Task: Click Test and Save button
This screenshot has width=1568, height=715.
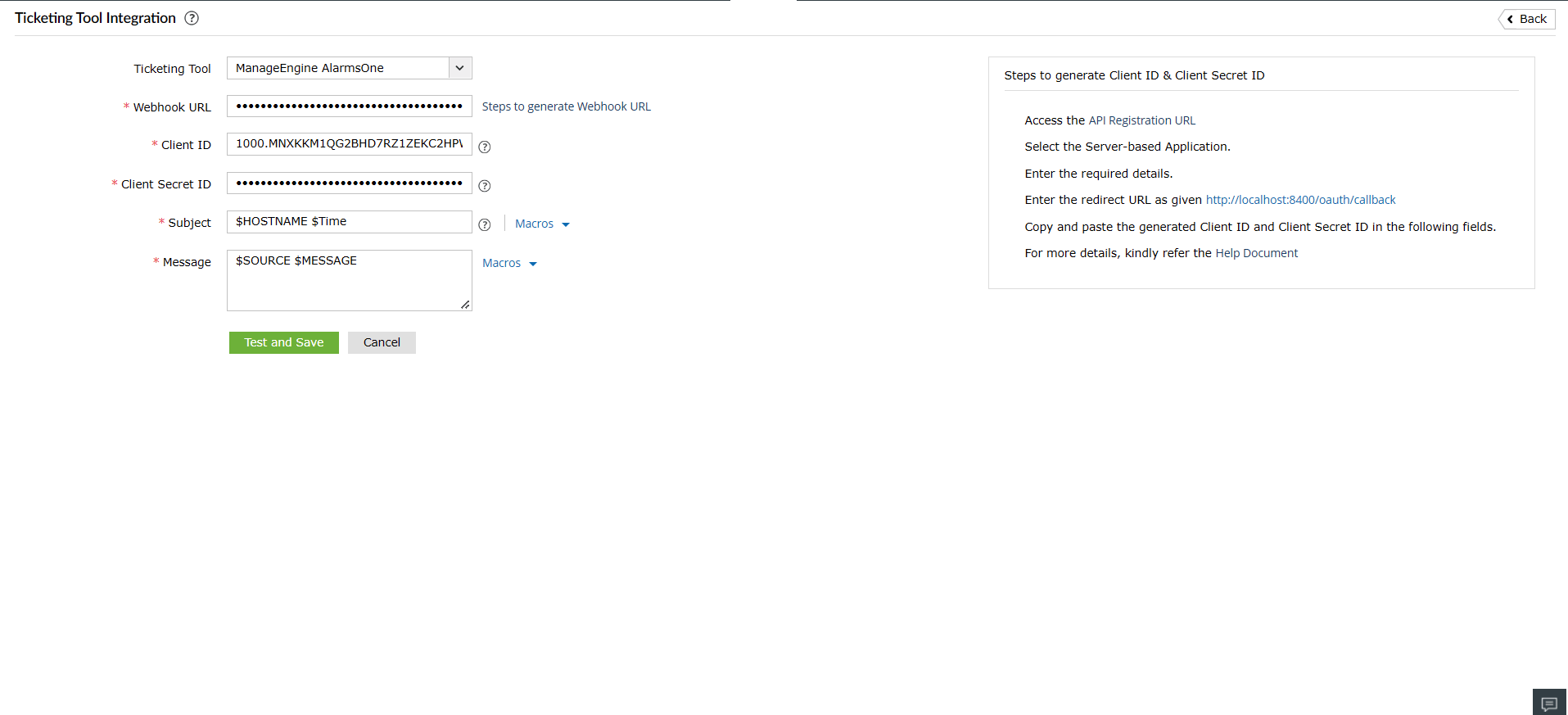Action: (x=284, y=342)
